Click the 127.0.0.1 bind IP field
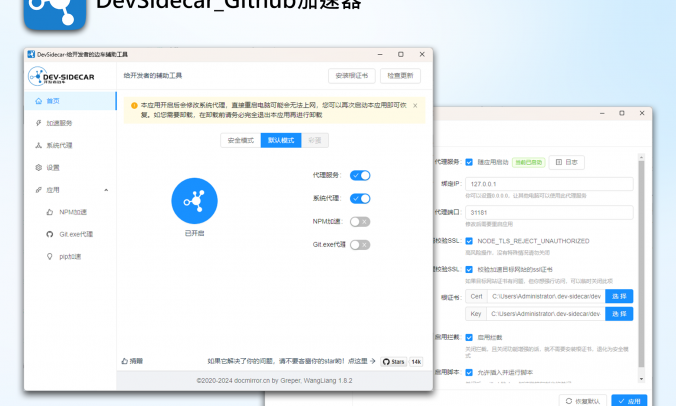 point(549,184)
